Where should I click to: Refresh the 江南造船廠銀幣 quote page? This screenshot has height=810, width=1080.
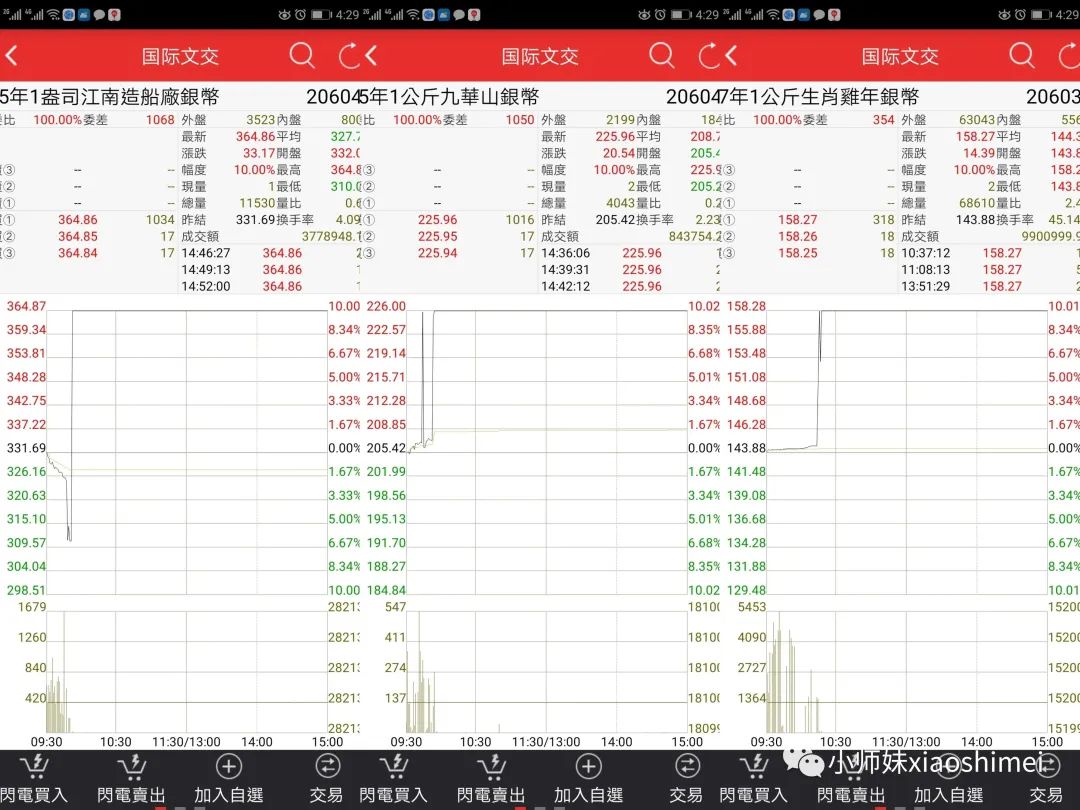click(348, 55)
